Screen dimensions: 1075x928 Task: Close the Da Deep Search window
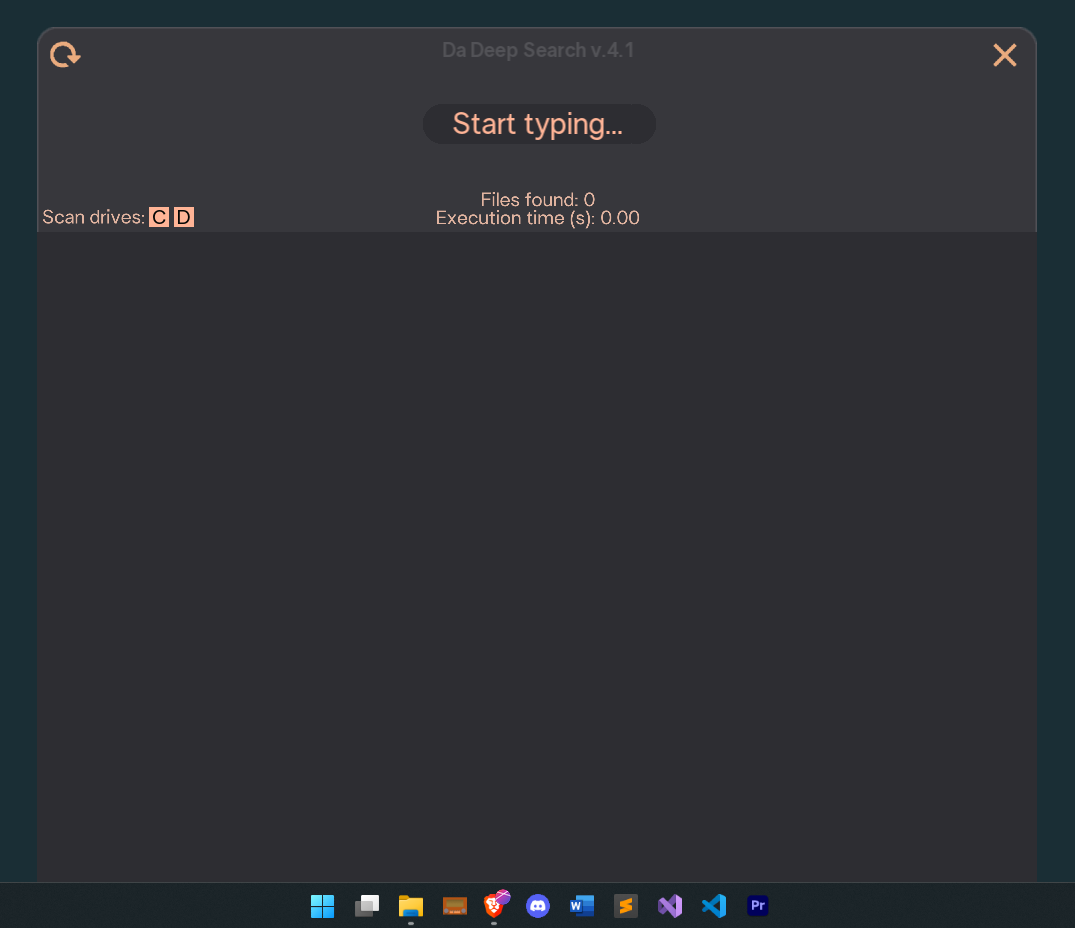[x=1004, y=55]
